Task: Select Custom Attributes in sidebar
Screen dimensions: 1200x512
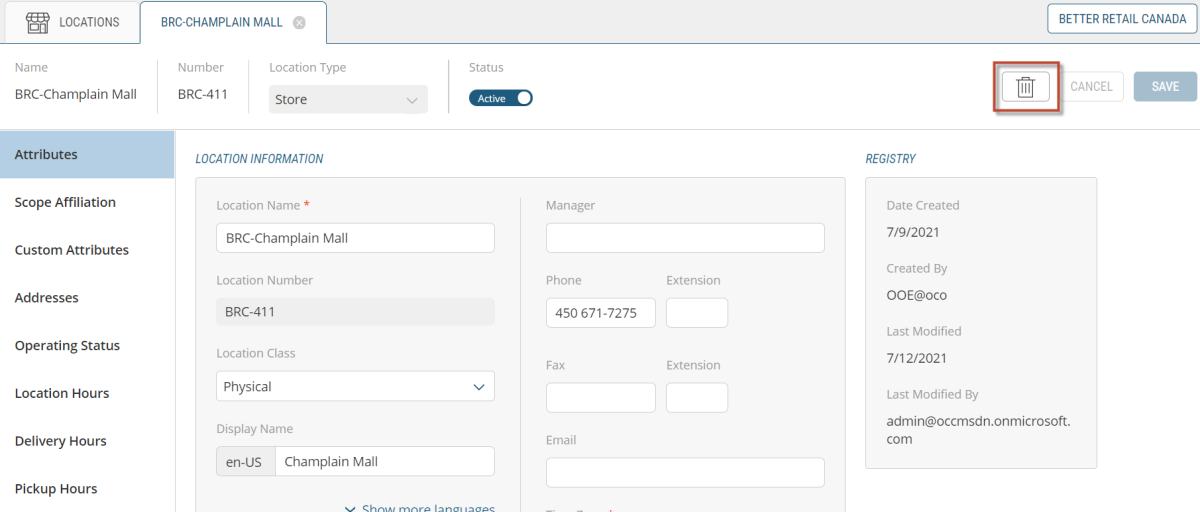Action: click(x=71, y=250)
